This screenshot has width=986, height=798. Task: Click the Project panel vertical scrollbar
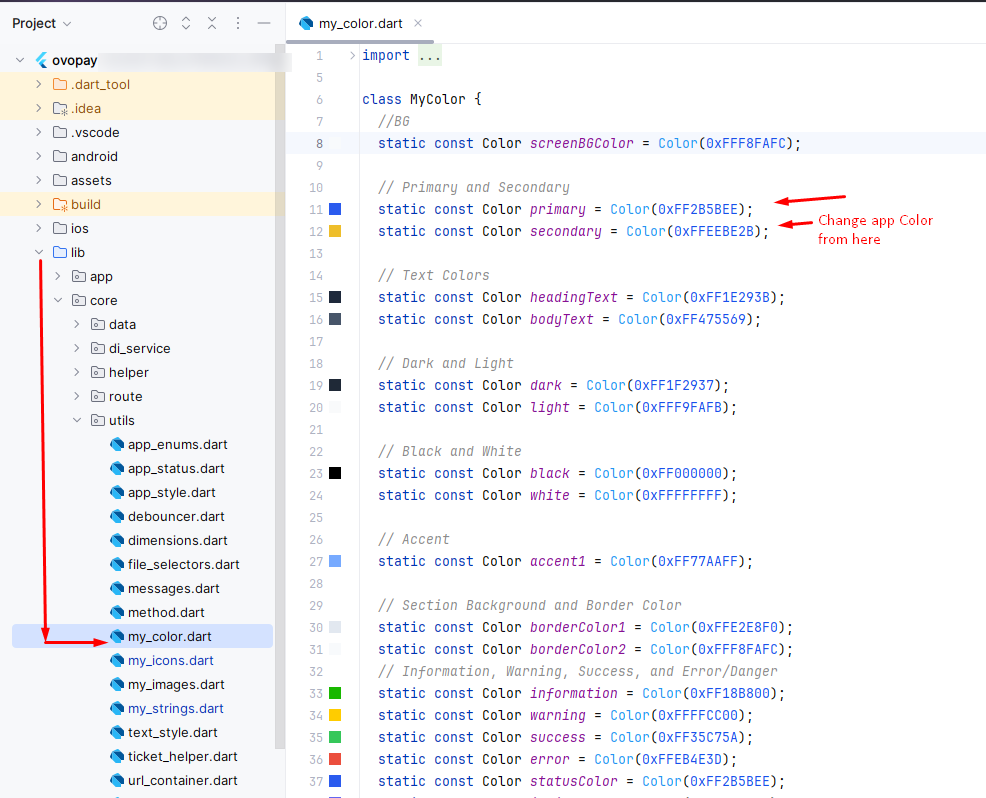point(280,396)
